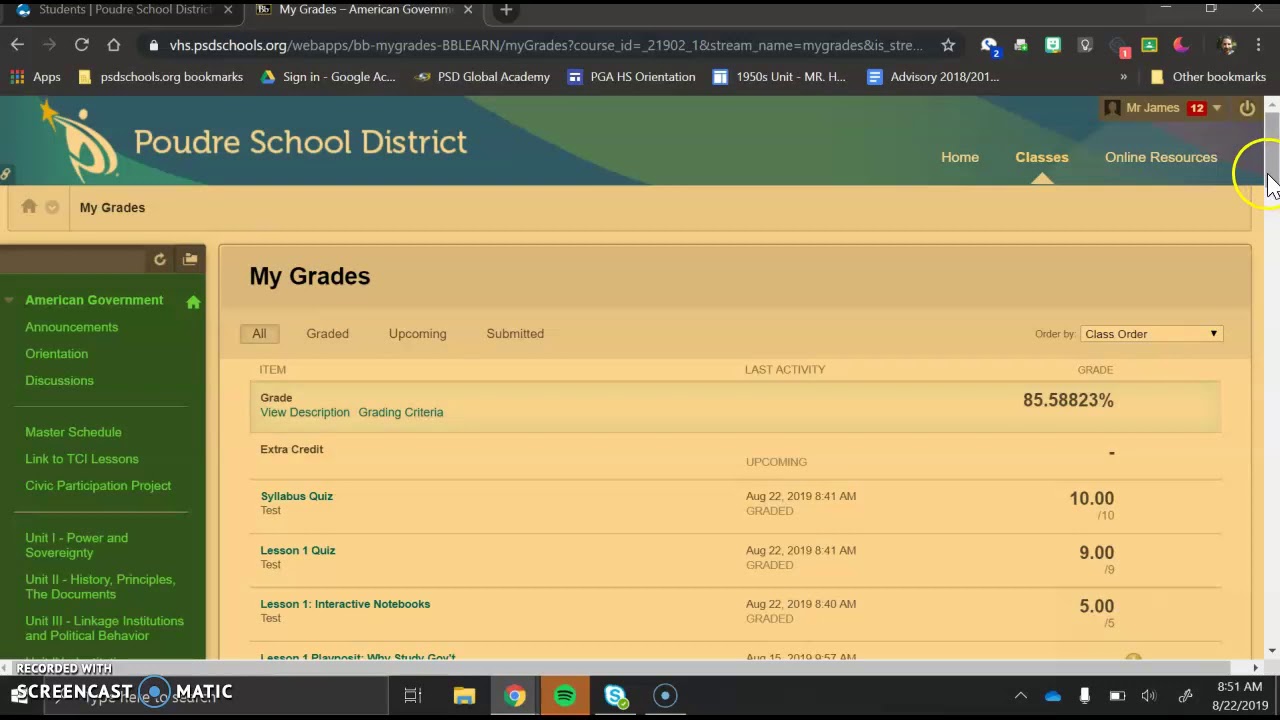Screen dimensions: 1280x720
Task: Open Link to TCI Lessons
Action: coord(82,459)
